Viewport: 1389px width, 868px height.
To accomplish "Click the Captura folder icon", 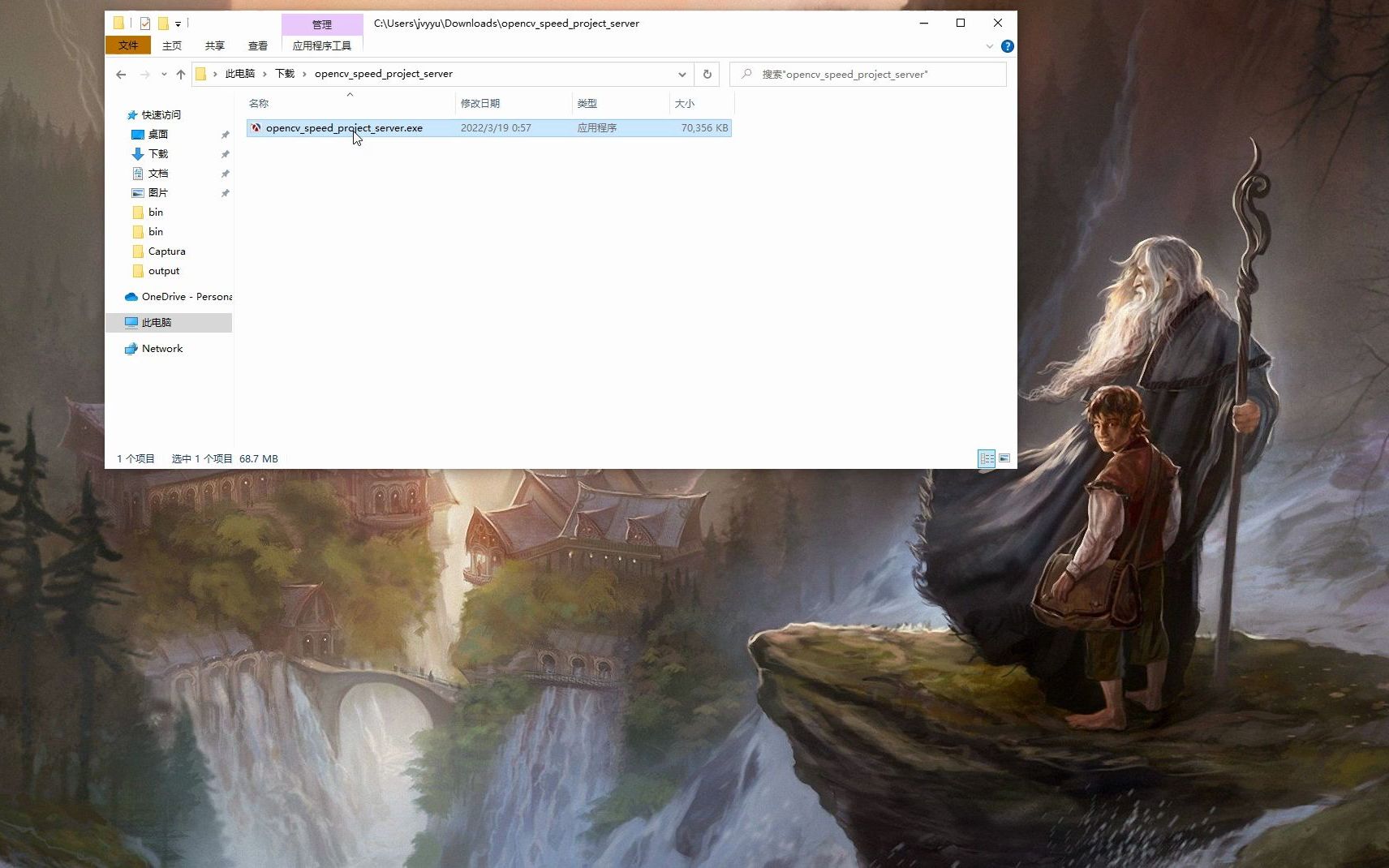I will tap(138, 251).
